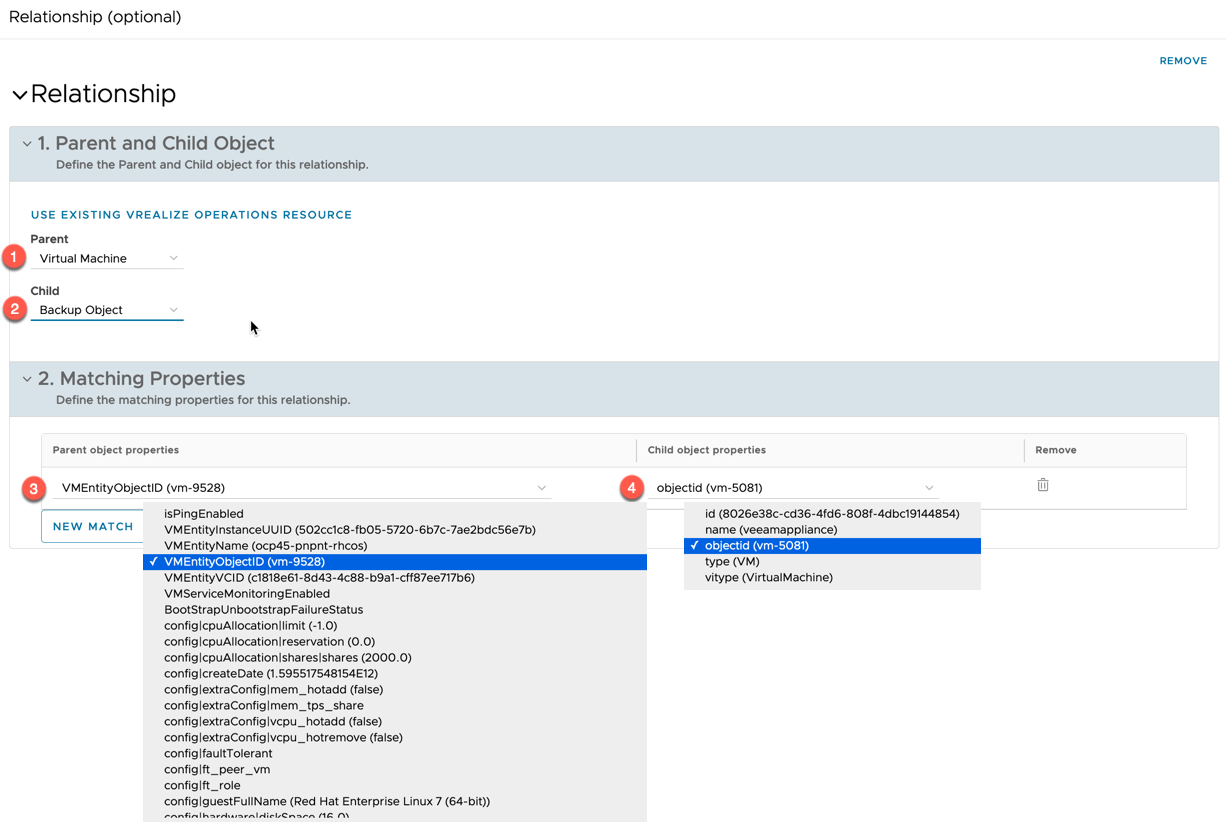
Task: Select VMEntityVCID option
Action: pyautogui.click(x=395, y=578)
